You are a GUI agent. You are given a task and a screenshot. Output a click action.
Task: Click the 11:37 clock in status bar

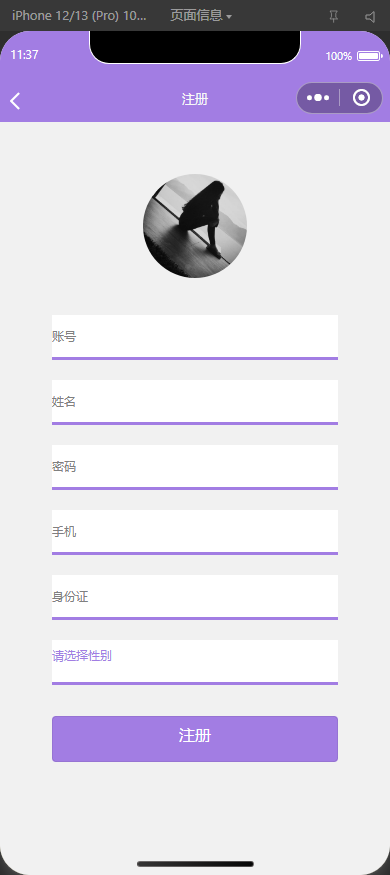pyautogui.click(x=25, y=55)
